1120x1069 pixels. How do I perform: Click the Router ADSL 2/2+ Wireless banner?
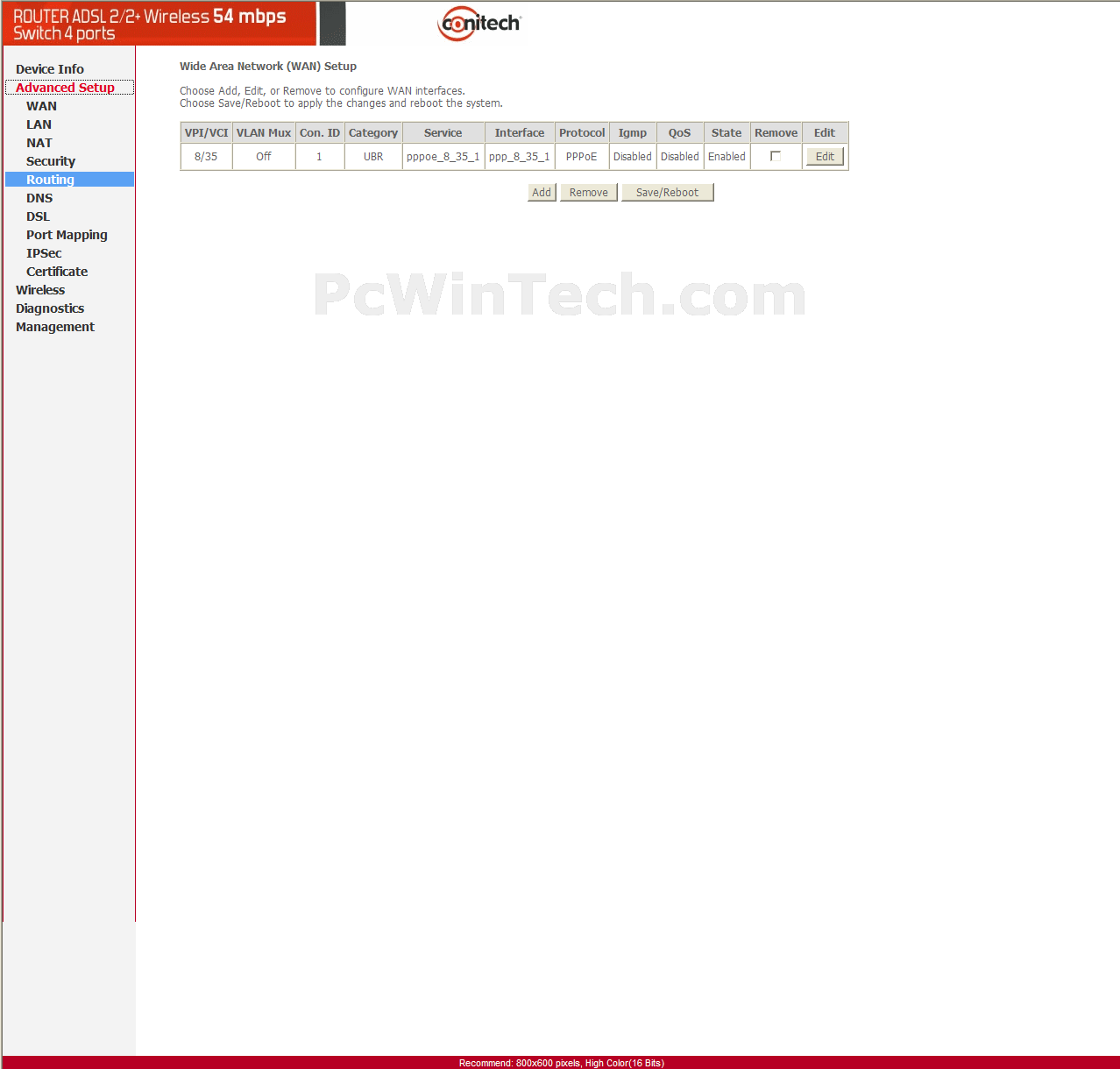pos(159,24)
